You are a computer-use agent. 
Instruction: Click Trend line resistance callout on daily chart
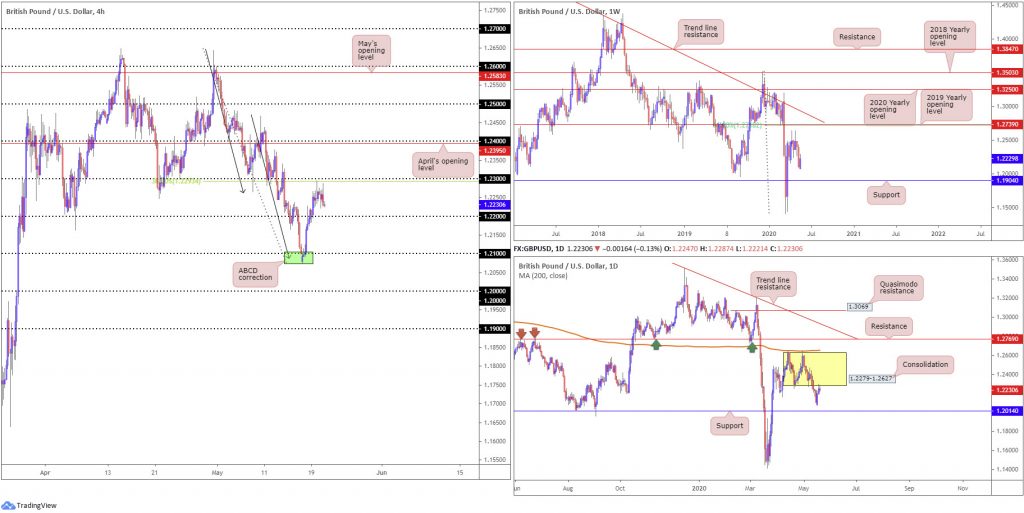(773, 282)
